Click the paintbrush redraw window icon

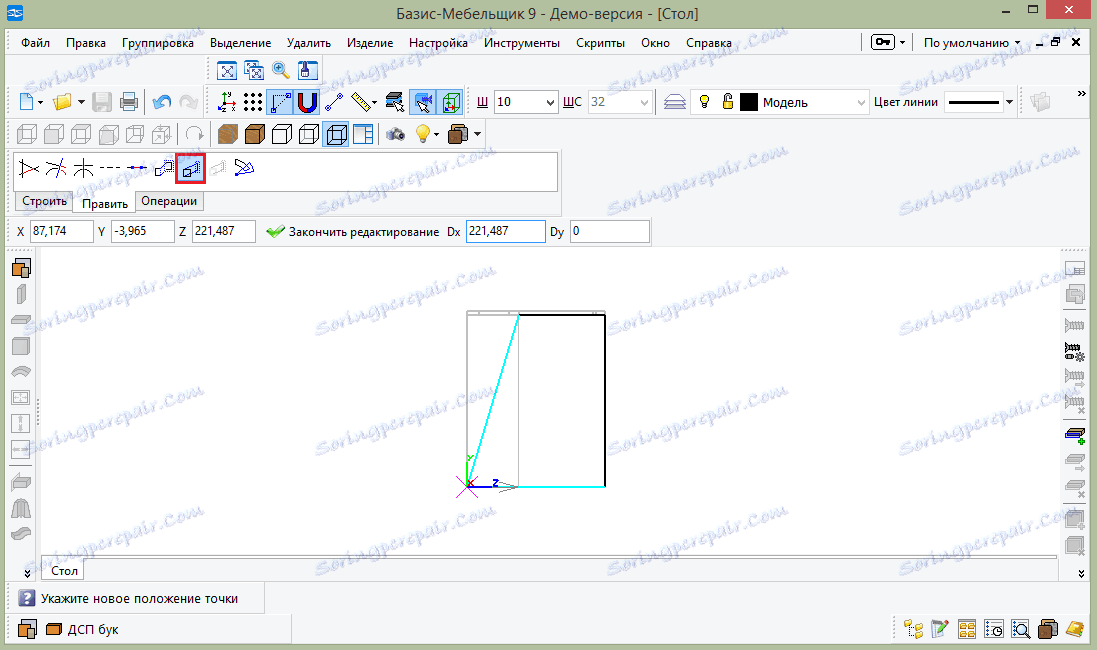pos(307,70)
